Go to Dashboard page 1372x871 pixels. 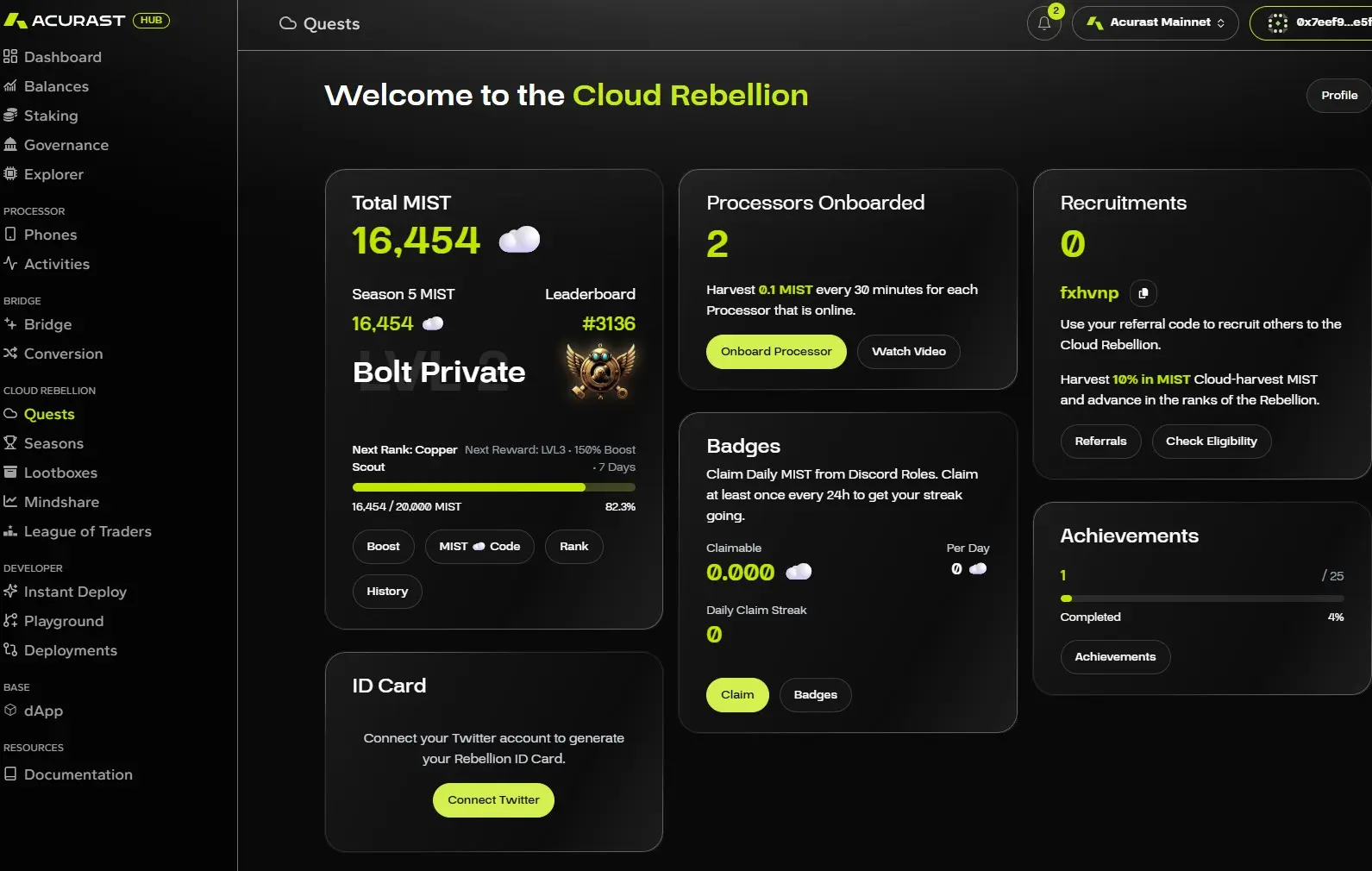tap(63, 57)
